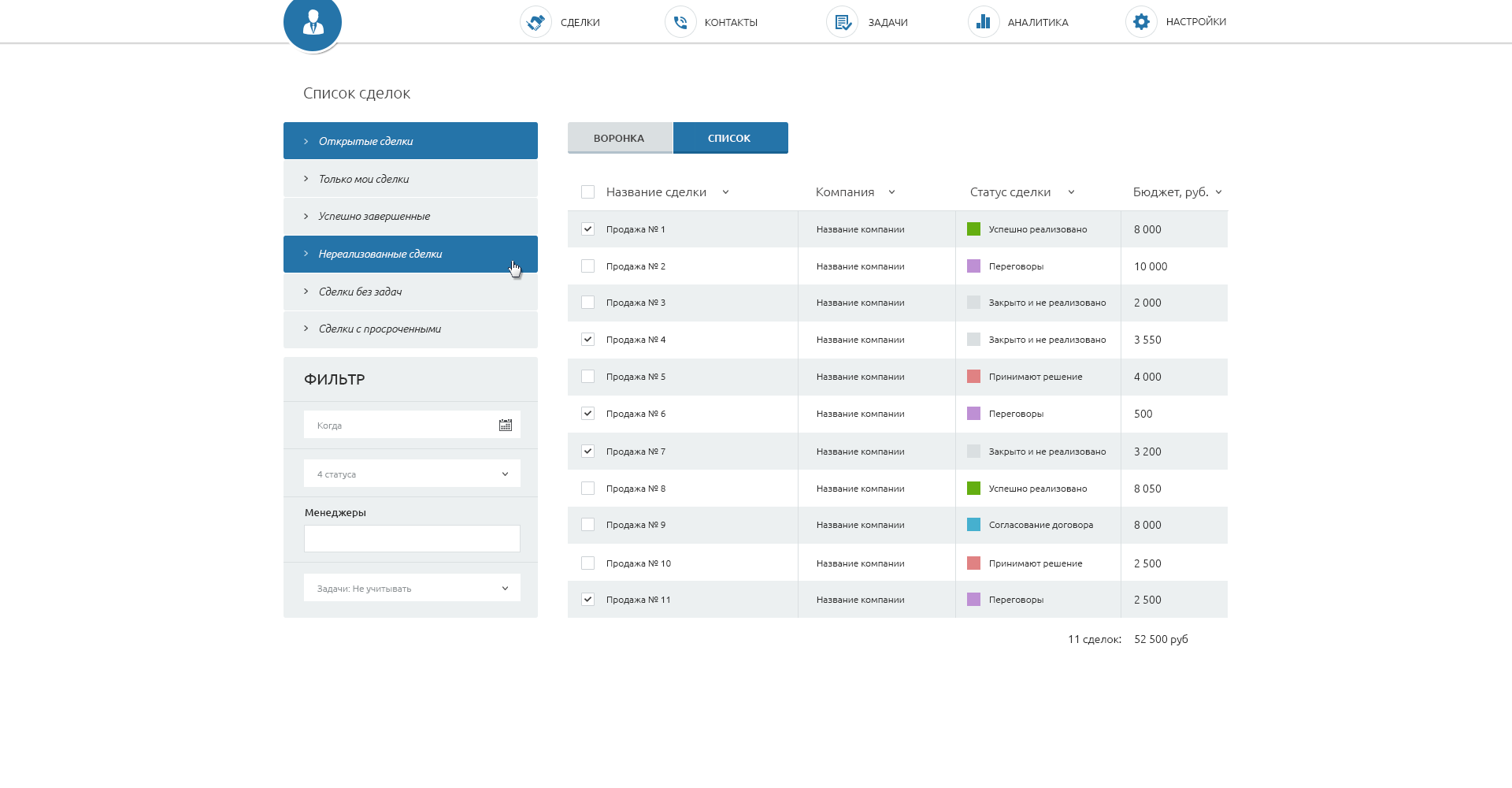Image resolution: width=1512 pixels, height=788 pixels.
Task: Click blue status swatch of Продажа № 9
Action: pyautogui.click(x=973, y=524)
